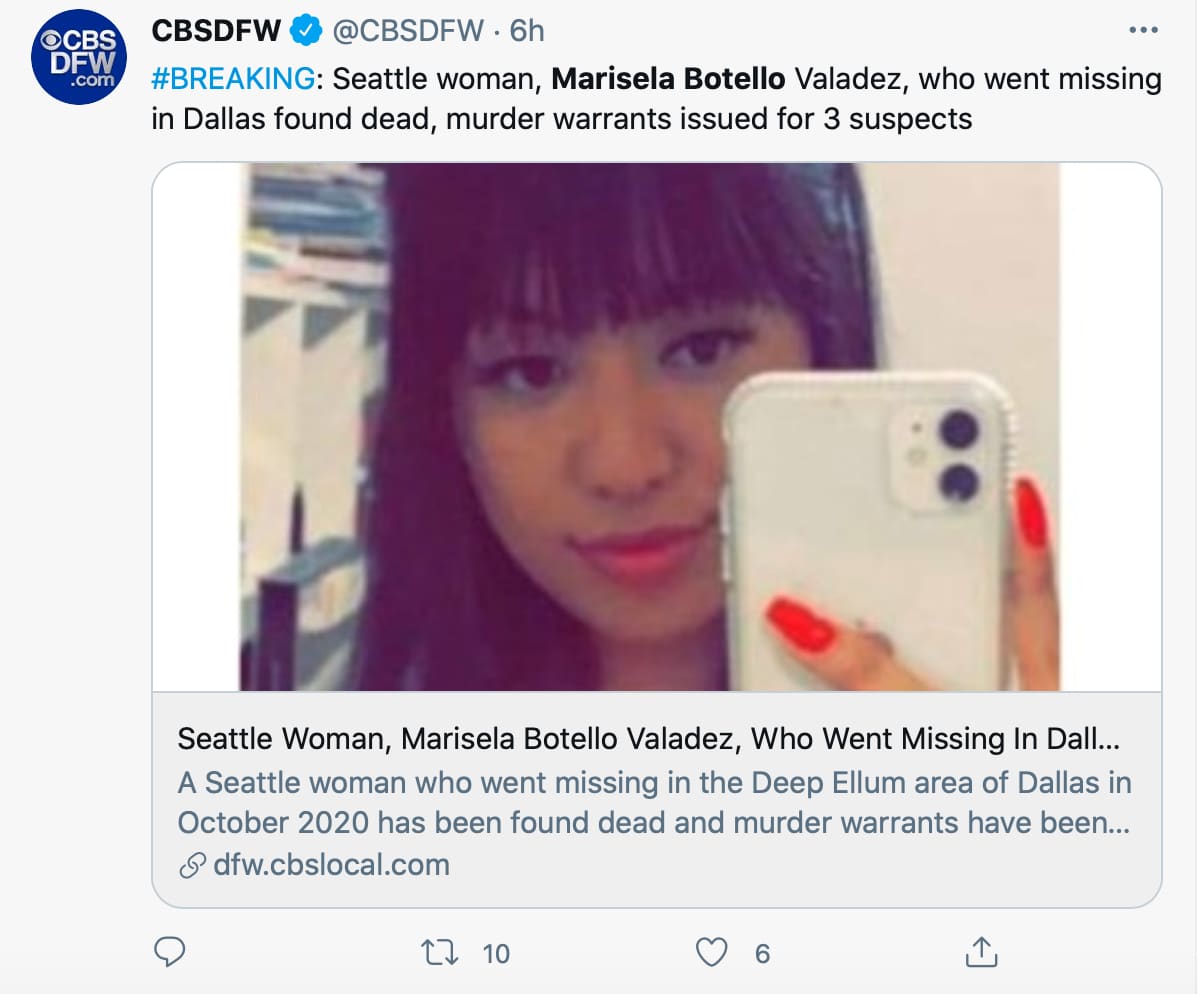Open the three-dot more options menu
This screenshot has width=1198, height=994.
pyautogui.click(x=1142, y=31)
